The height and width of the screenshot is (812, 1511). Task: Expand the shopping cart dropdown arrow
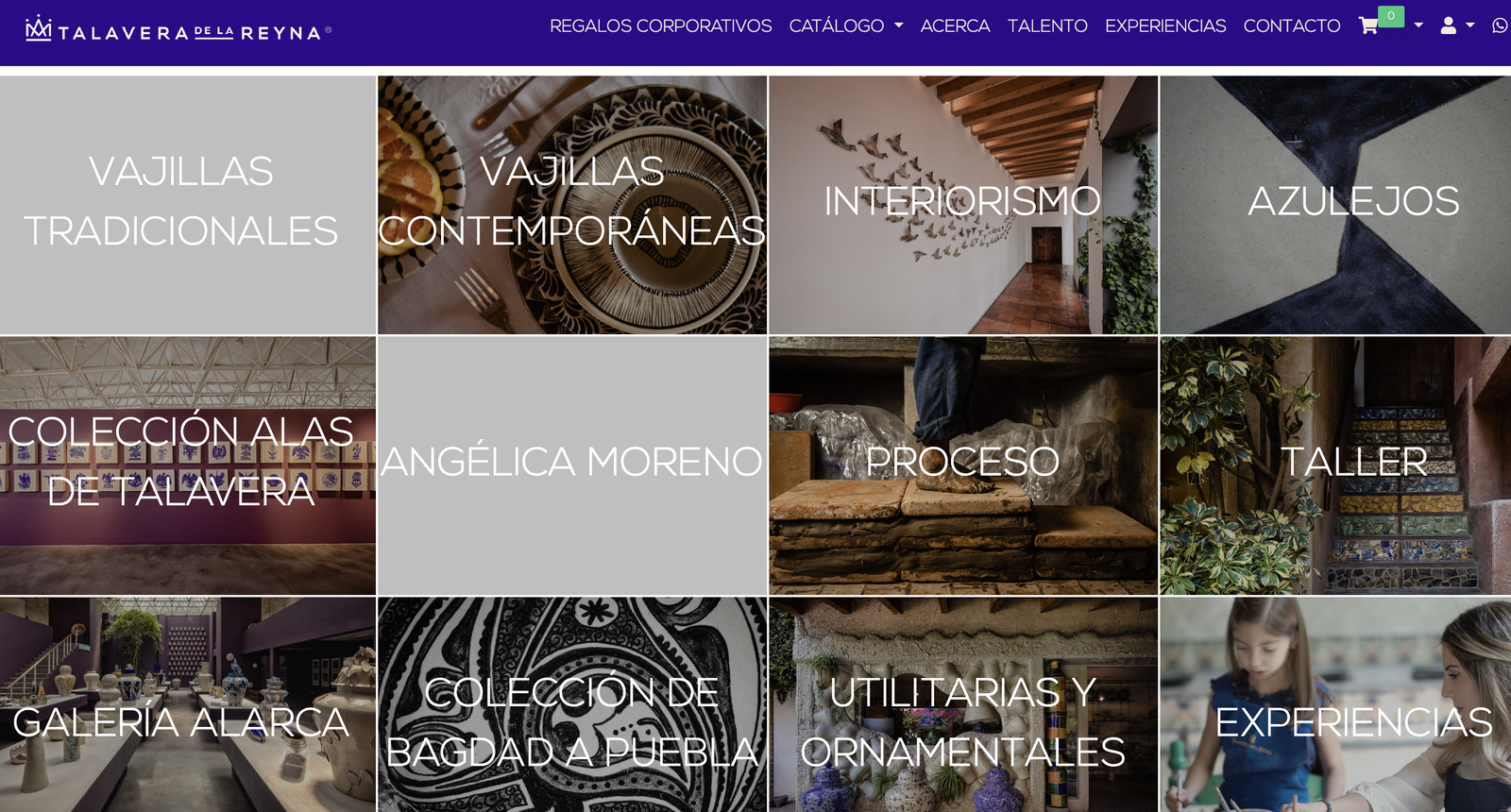pos(1418,25)
